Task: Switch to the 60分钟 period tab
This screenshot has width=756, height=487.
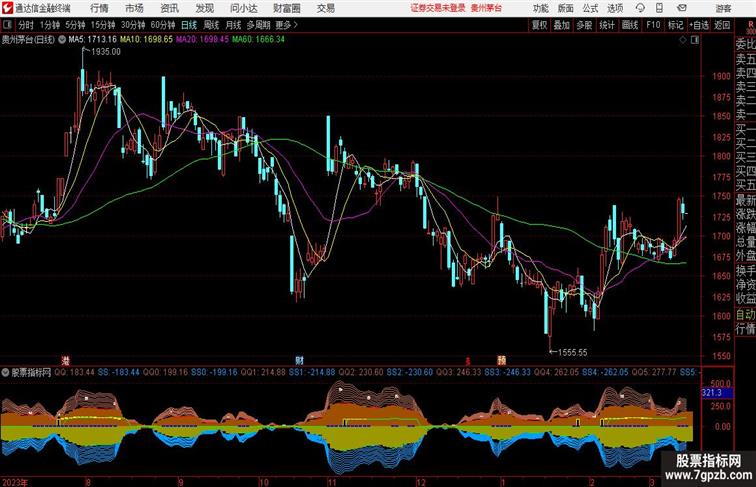Action: [163, 25]
